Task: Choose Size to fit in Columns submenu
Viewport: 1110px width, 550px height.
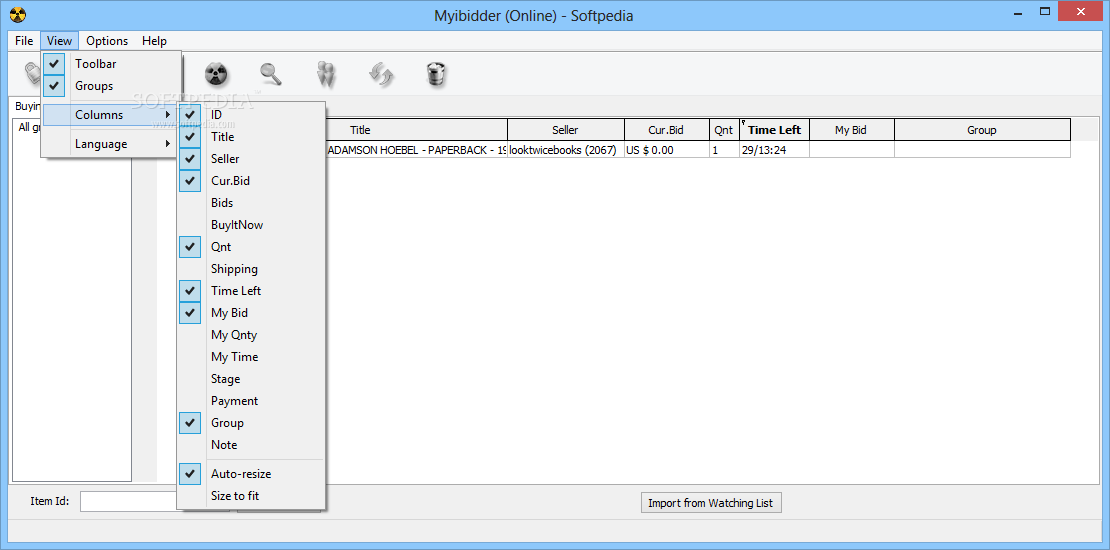Action: pyautogui.click(x=251, y=495)
